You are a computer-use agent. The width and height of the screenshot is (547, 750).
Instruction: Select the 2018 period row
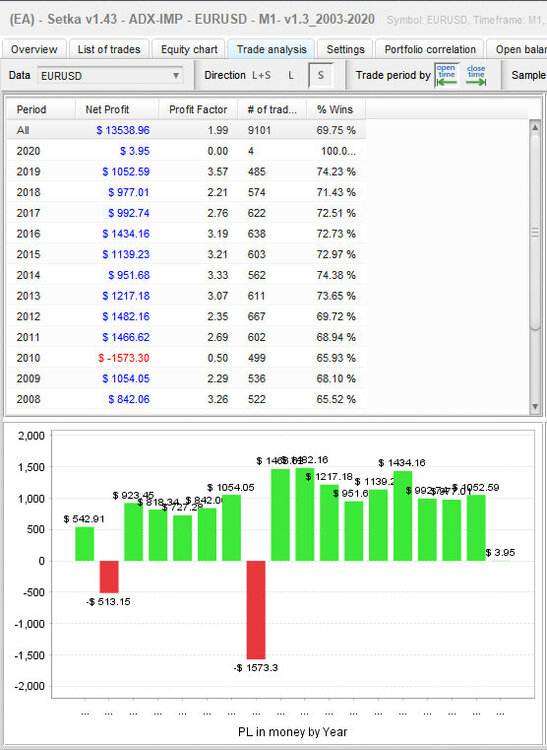tap(186, 192)
